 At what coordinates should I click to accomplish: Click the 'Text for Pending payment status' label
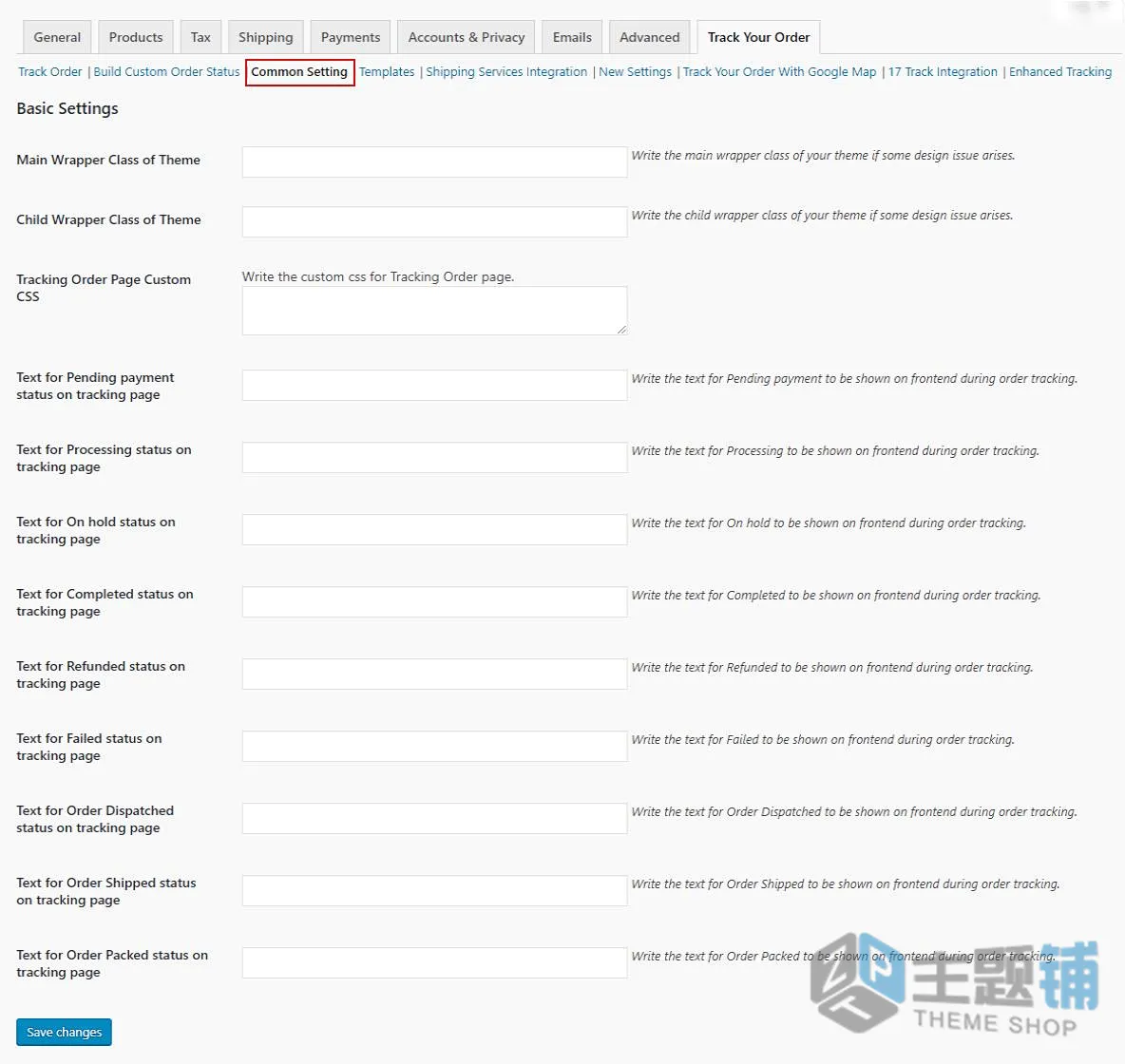(x=95, y=386)
